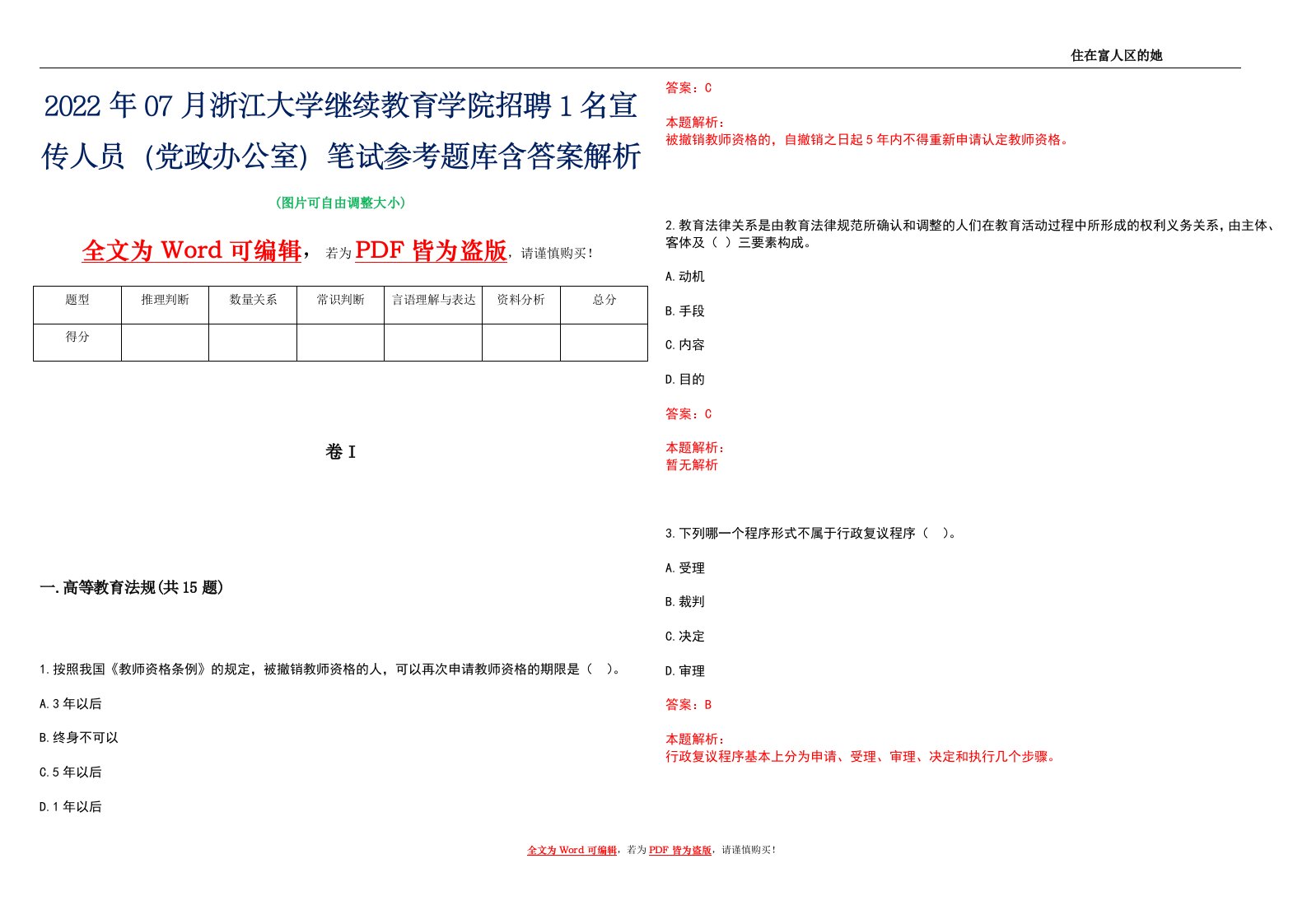
Task: Click the empty score cell under 常识判断
Action: click(x=340, y=343)
